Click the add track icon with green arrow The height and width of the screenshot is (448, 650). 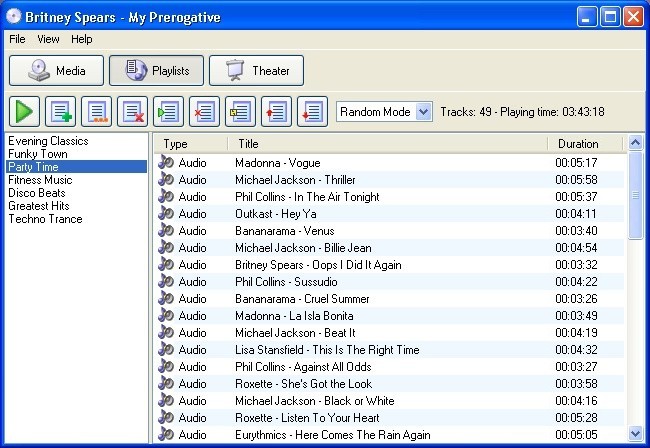click(169, 111)
